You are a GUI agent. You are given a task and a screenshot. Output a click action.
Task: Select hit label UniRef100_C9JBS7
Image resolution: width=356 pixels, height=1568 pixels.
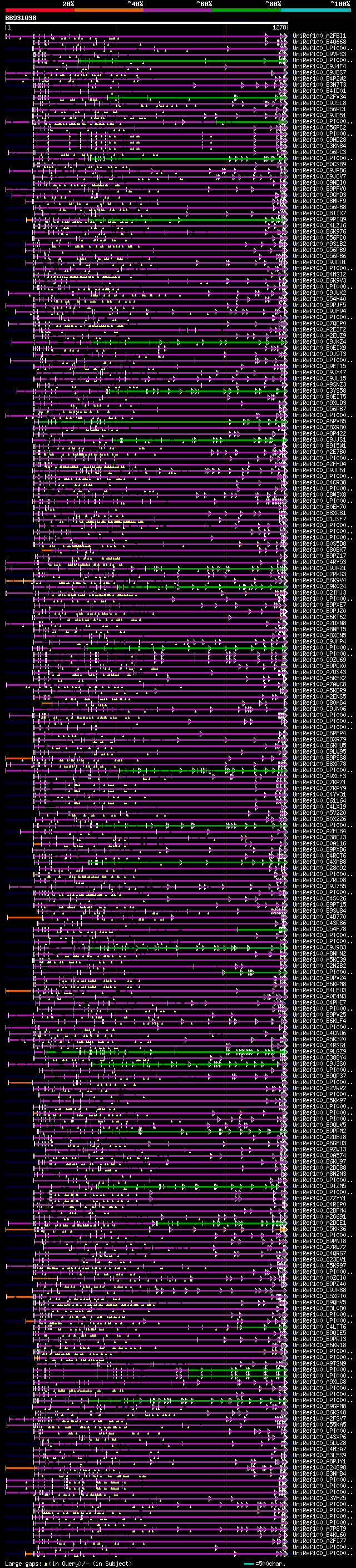coord(319,73)
